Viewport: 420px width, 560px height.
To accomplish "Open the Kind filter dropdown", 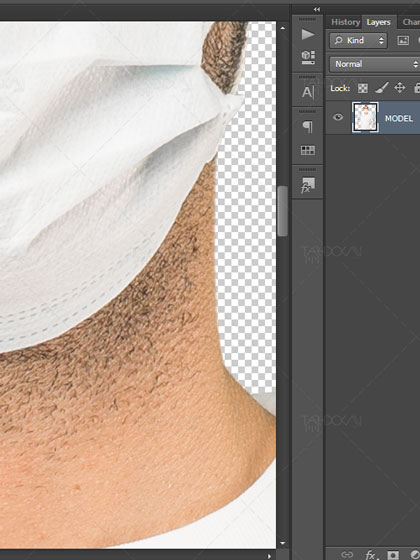I will (x=358, y=40).
